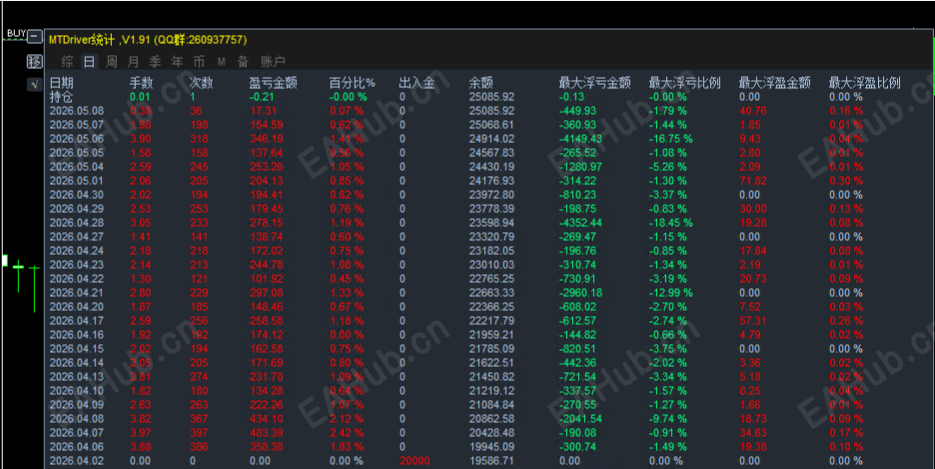Click the 移 move panel button

[x=35, y=61]
